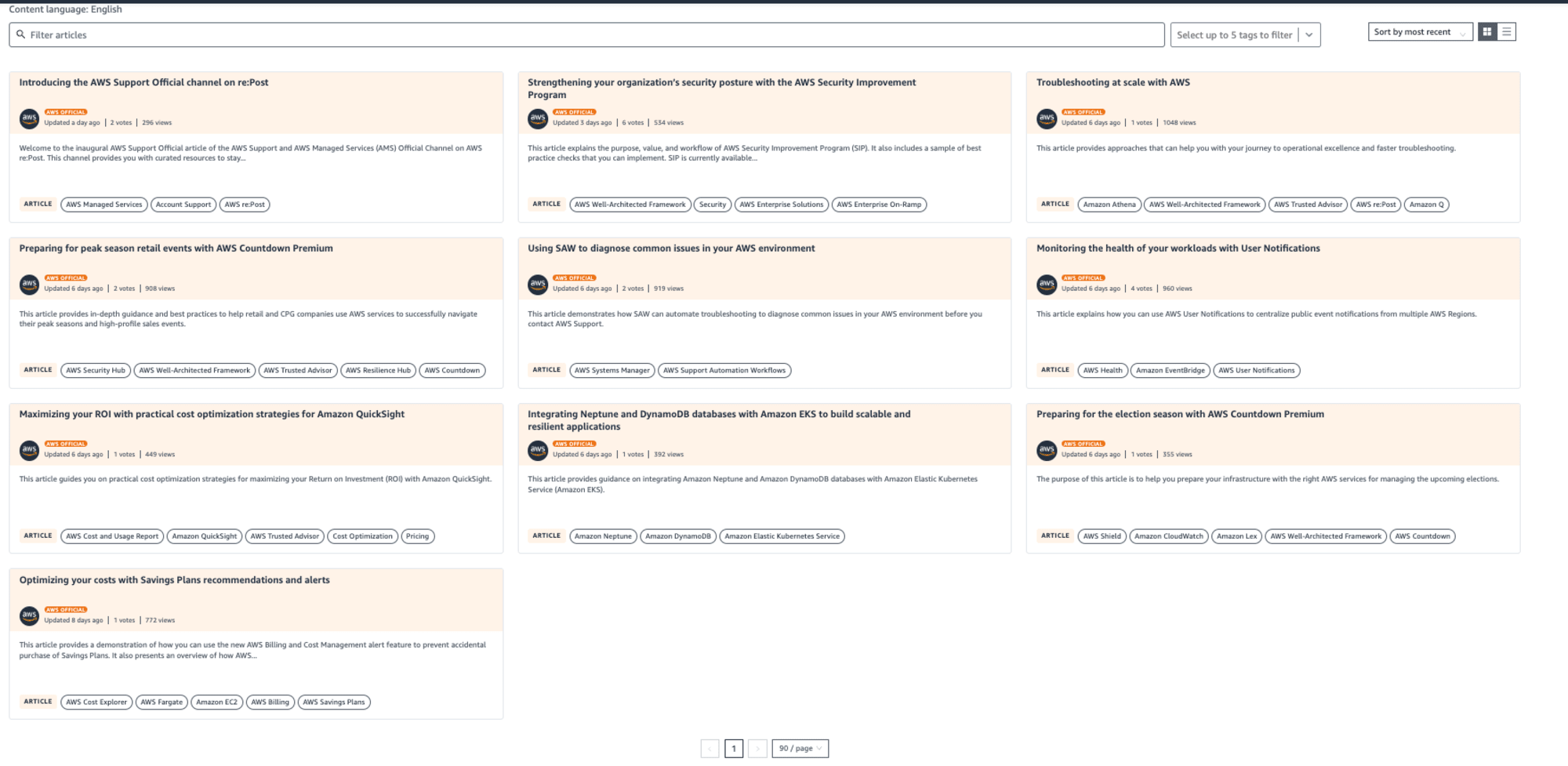Click the search magnifier icon
This screenshot has height=766, width=1568.
[x=20, y=34]
